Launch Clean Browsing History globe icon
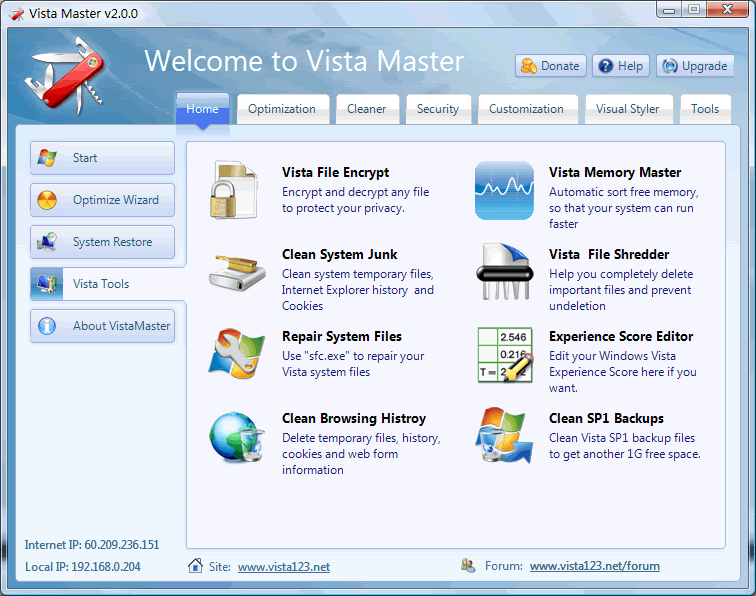The width and height of the screenshot is (756, 596). pyautogui.click(x=237, y=437)
